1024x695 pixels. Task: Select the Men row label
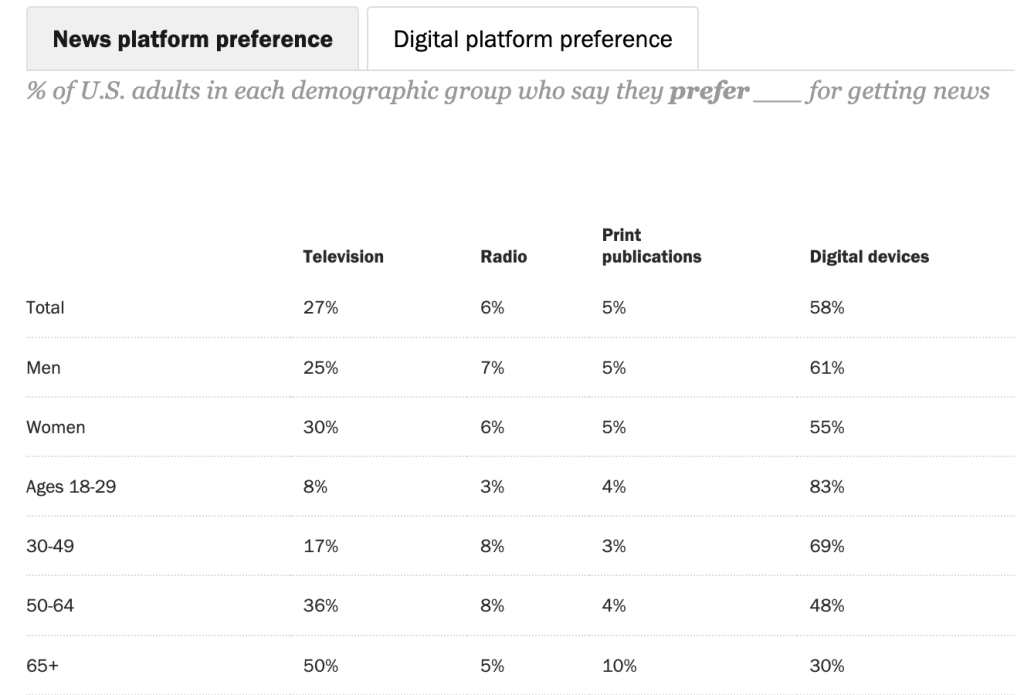pos(43,367)
